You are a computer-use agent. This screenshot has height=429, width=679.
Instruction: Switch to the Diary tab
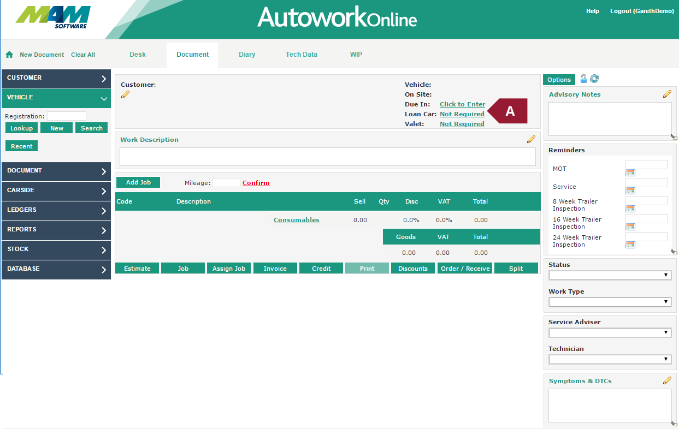pyautogui.click(x=246, y=54)
